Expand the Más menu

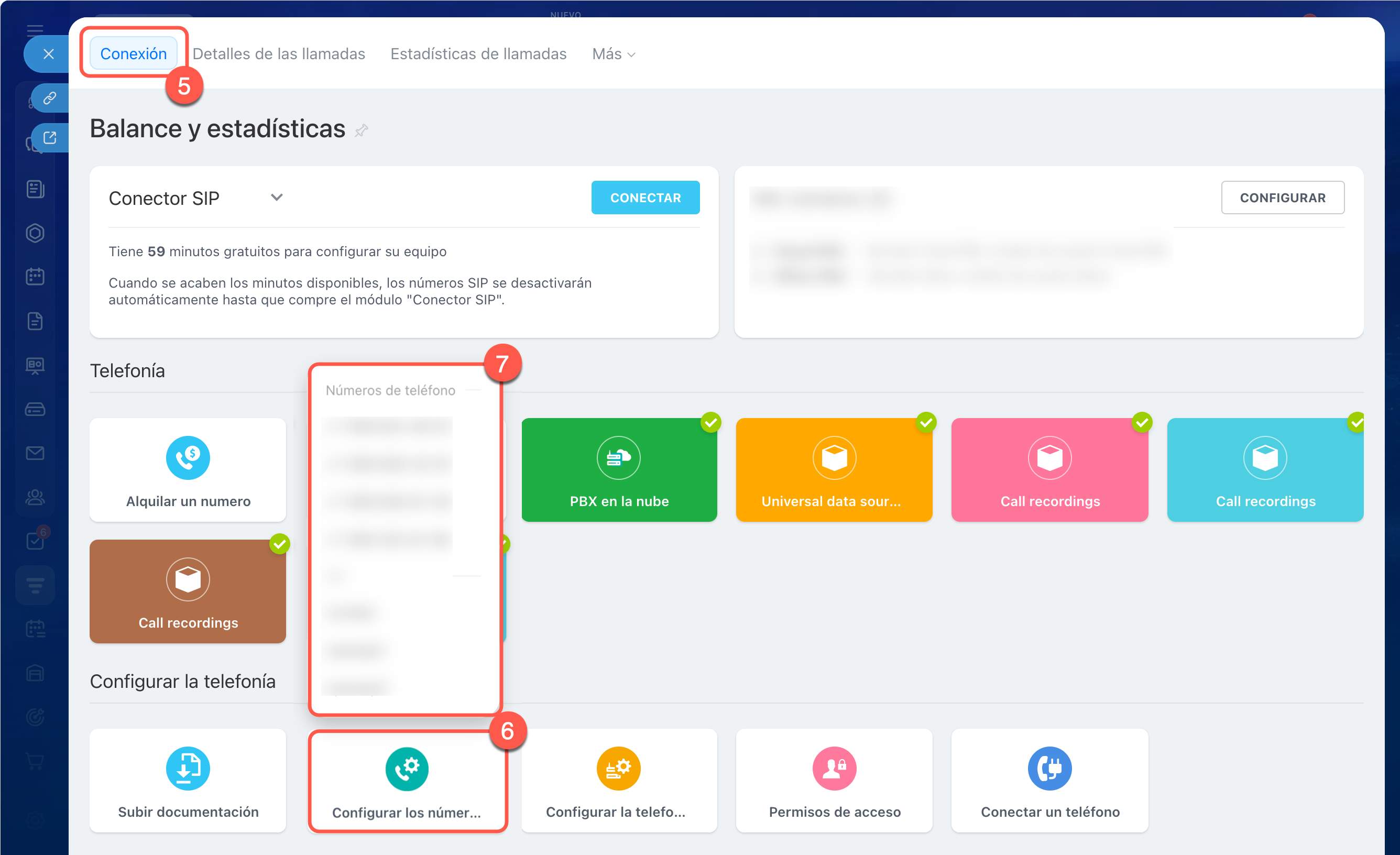pyautogui.click(x=614, y=54)
